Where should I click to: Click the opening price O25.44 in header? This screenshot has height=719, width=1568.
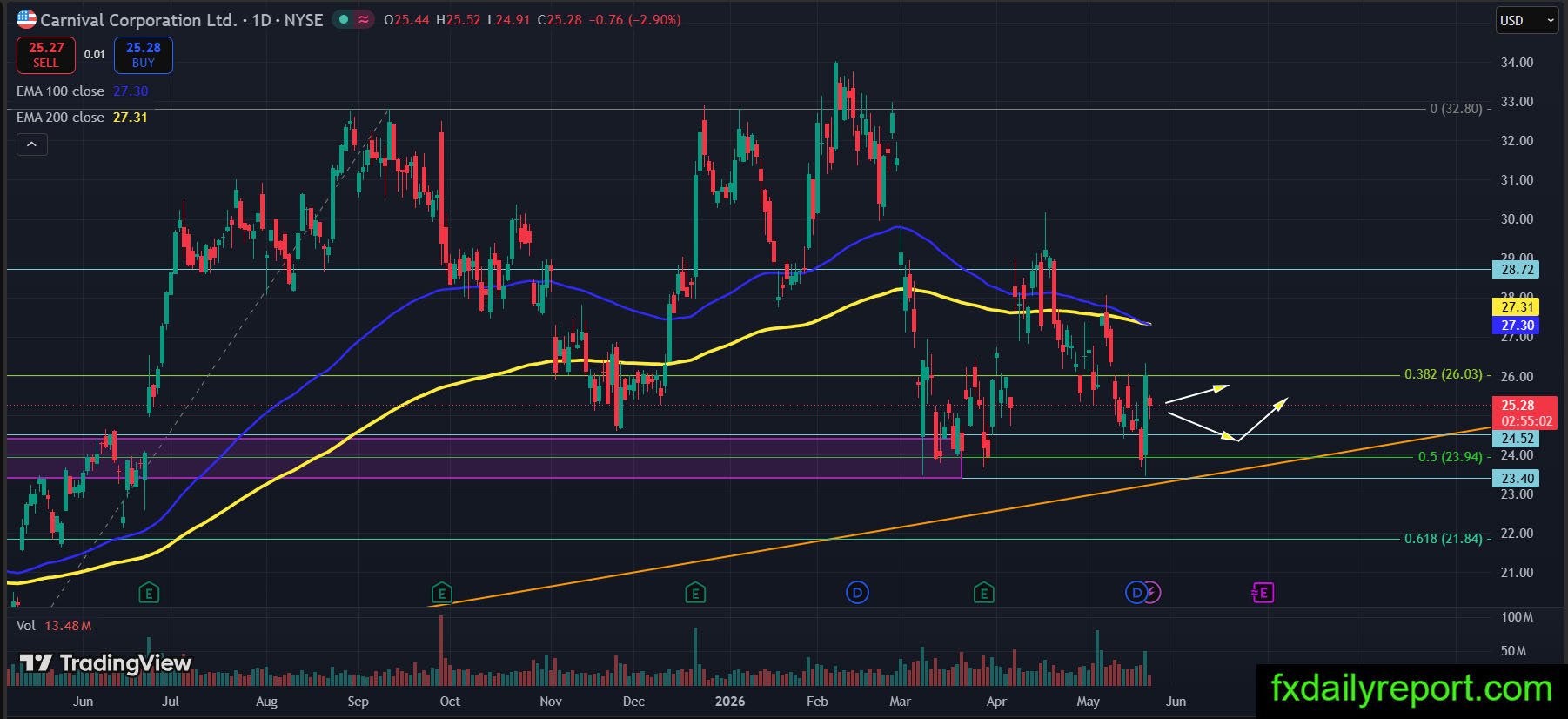(406, 19)
